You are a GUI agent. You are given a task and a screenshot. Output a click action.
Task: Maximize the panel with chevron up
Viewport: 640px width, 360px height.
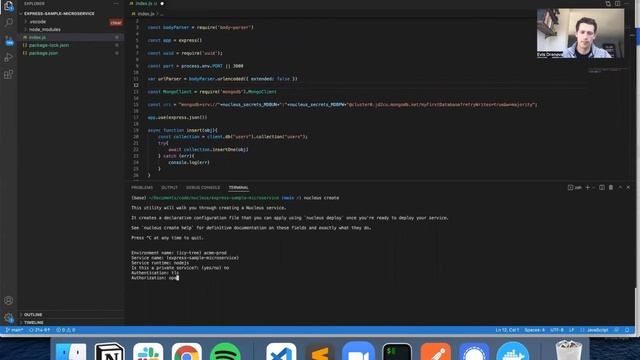pos(620,187)
